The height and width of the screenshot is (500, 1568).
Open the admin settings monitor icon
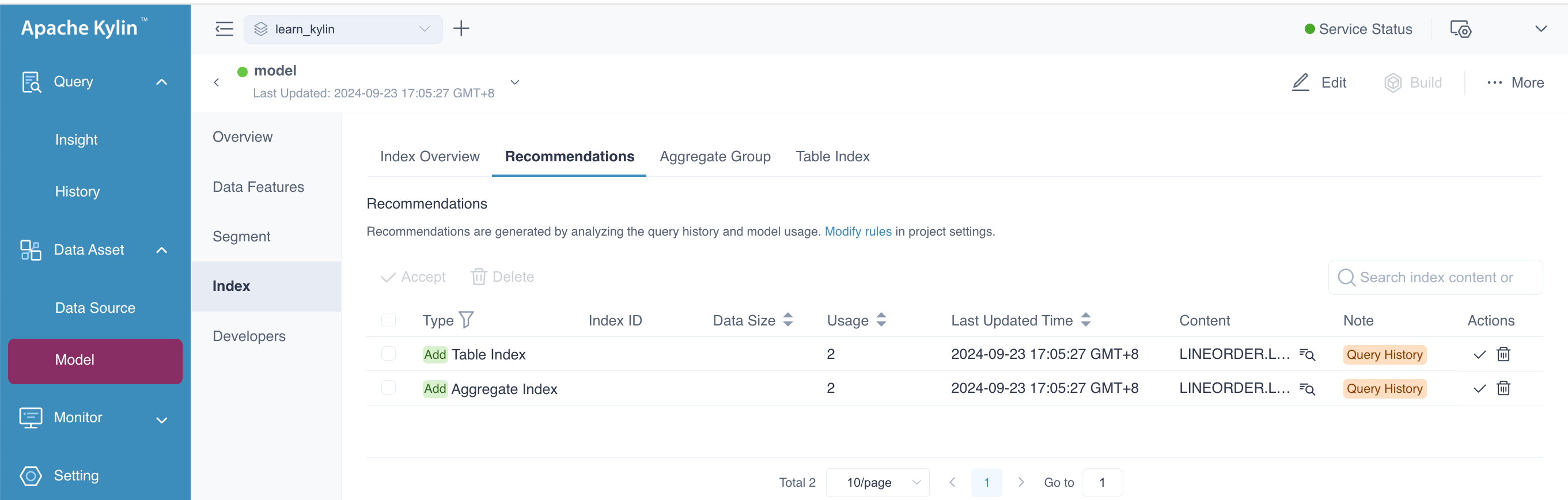(x=1460, y=29)
